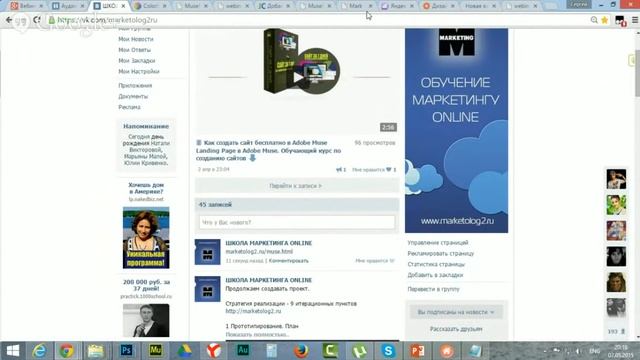Switch to Google Chrome in the taskbar
640x360 pixels.
[67, 351]
